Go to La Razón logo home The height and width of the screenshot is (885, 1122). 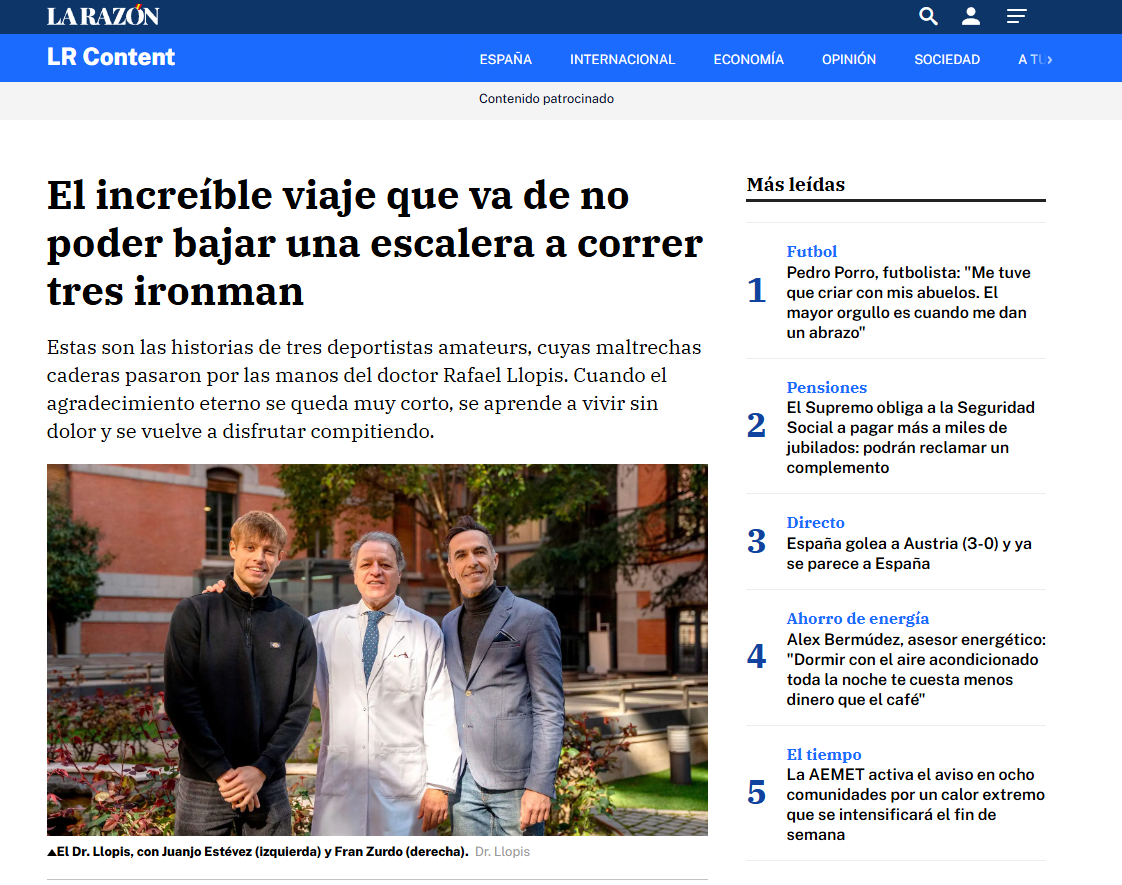[103, 16]
